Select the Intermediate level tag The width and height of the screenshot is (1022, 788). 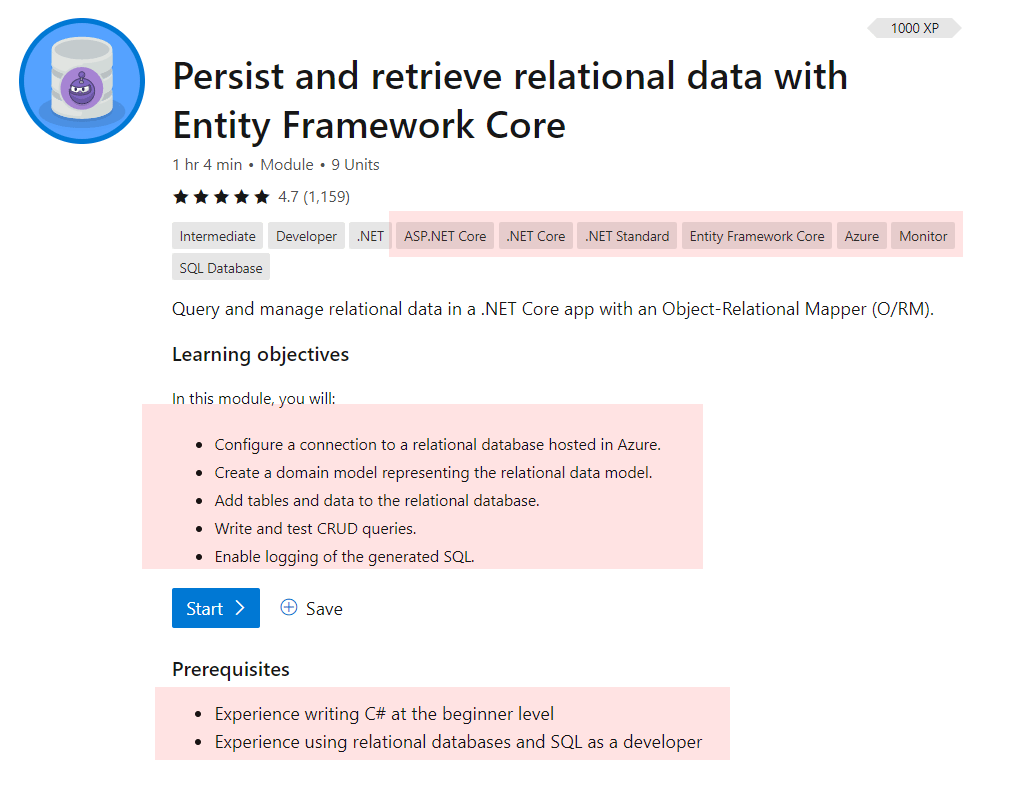[217, 235]
